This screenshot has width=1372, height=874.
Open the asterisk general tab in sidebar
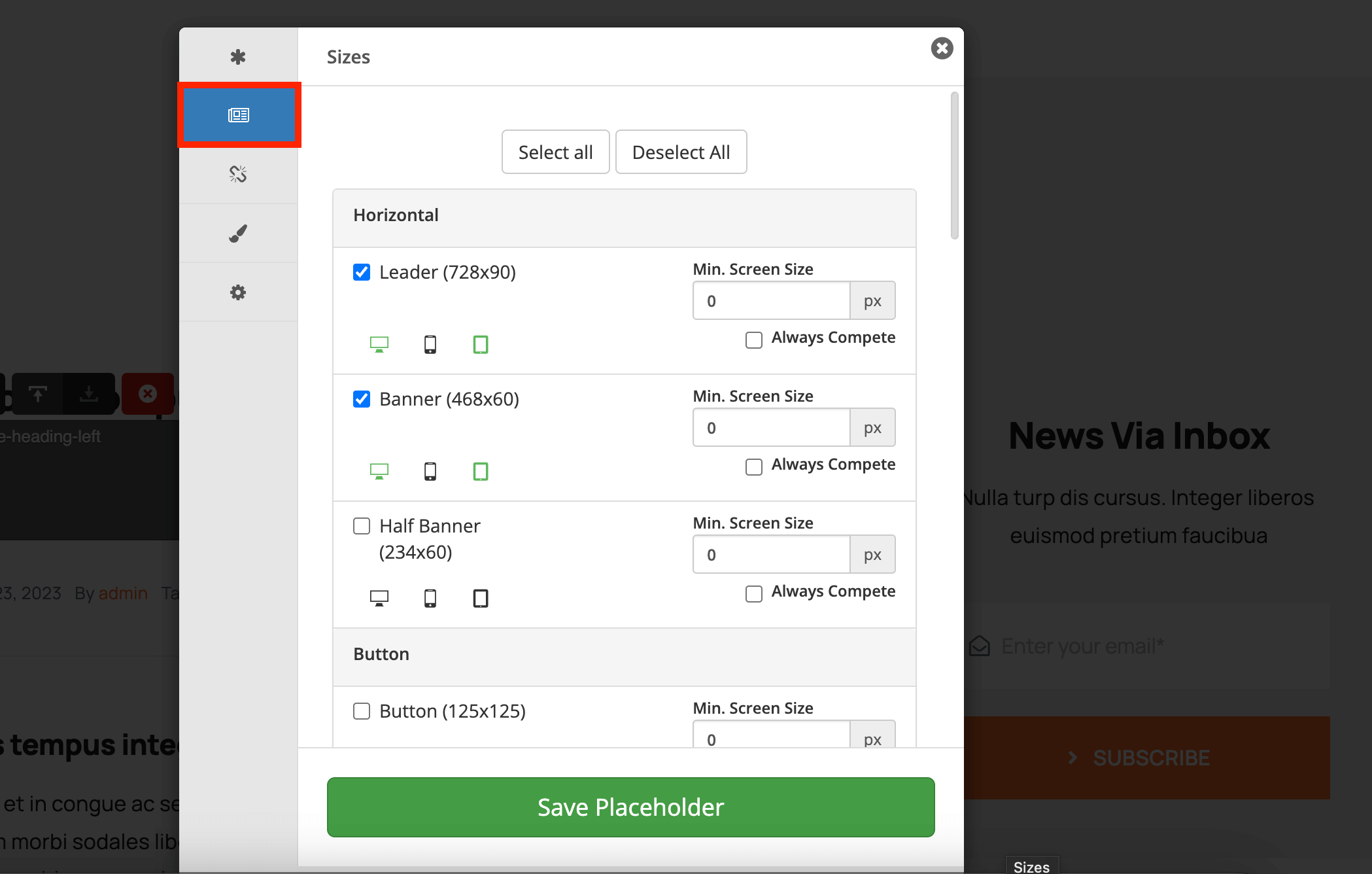coord(238,57)
